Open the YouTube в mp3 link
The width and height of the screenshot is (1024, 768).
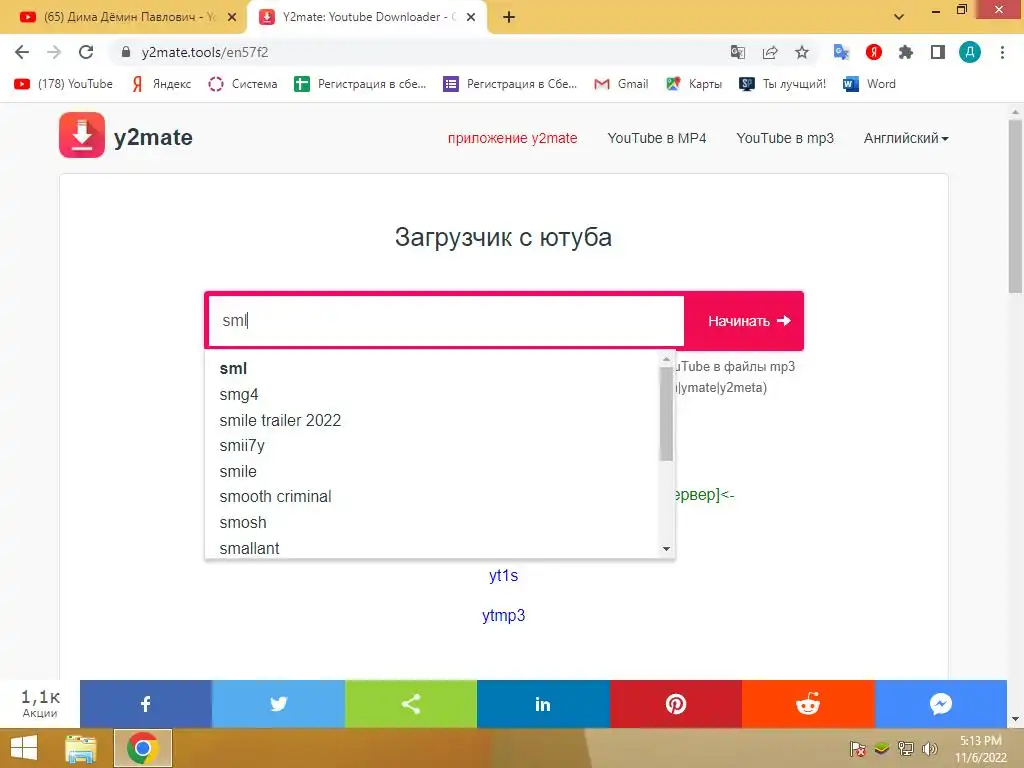click(x=785, y=138)
